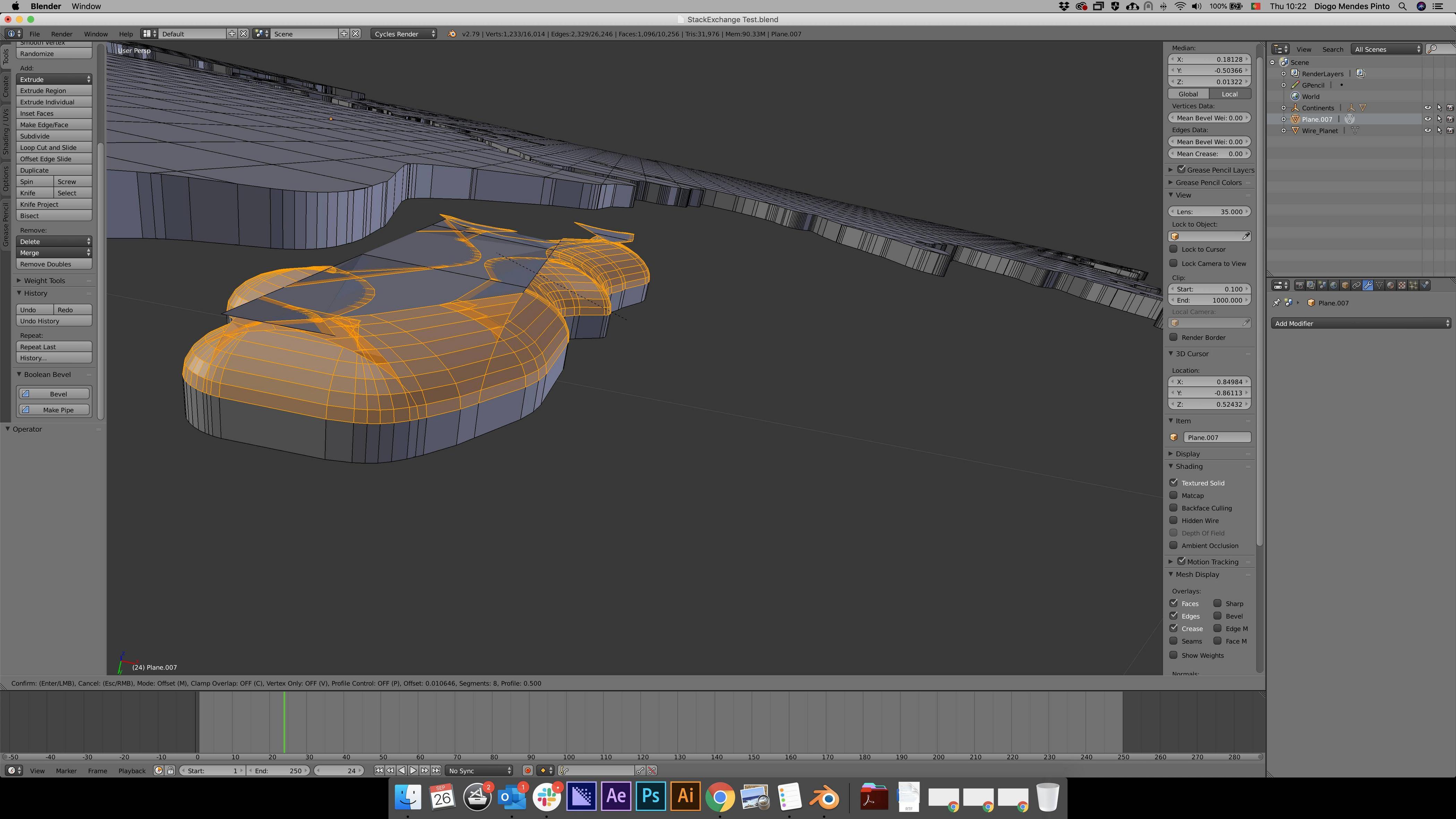Viewport: 1456px width, 819px height.
Task: Open the Particles properties sparkle icon
Action: 1414,285
